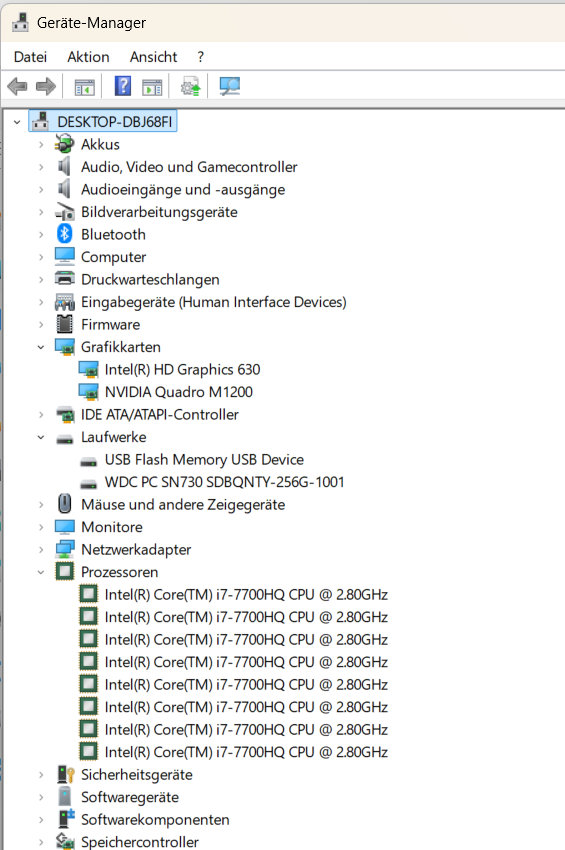Expand the Firmware category
565x850 pixels.
click(41, 325)
